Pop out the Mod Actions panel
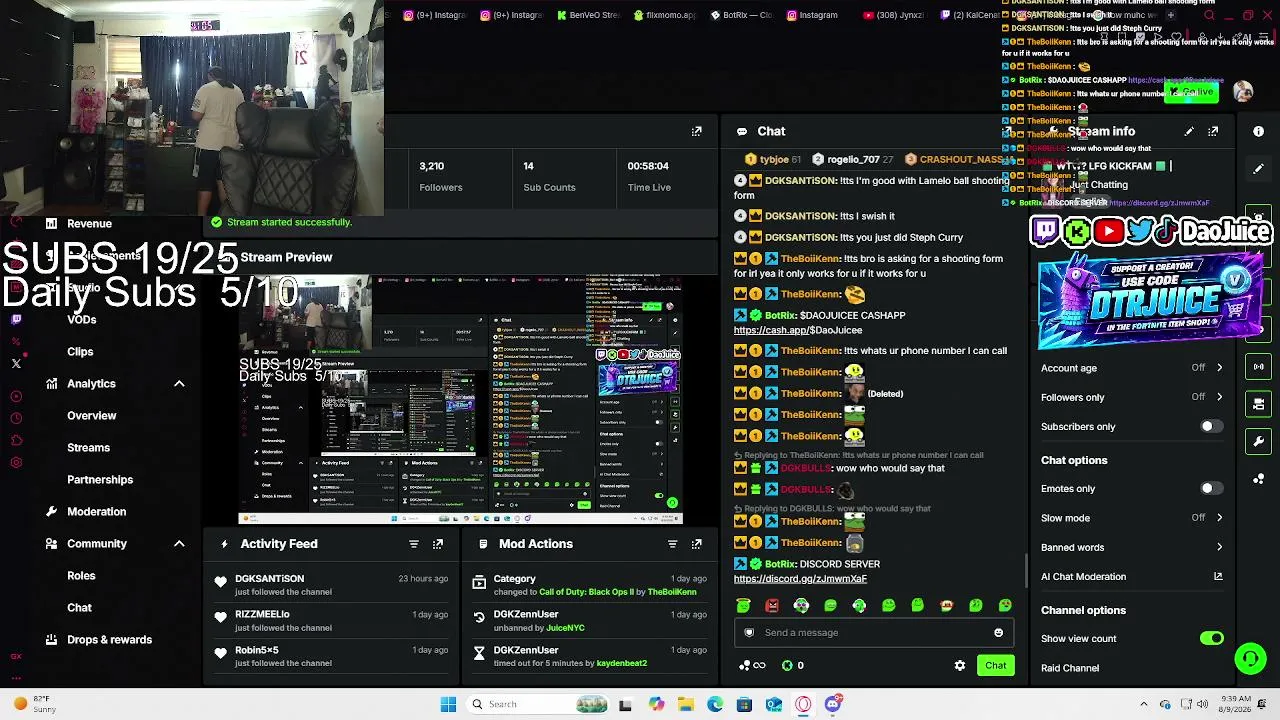The image size is (1280, 720). click(697, 544)
